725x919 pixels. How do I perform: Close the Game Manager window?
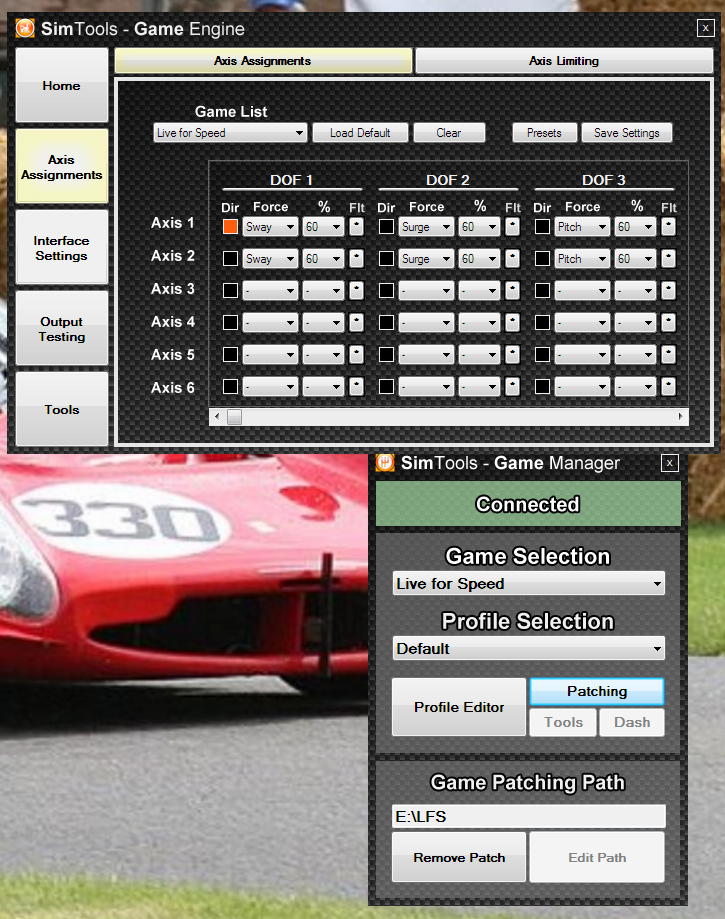[670, 463]
